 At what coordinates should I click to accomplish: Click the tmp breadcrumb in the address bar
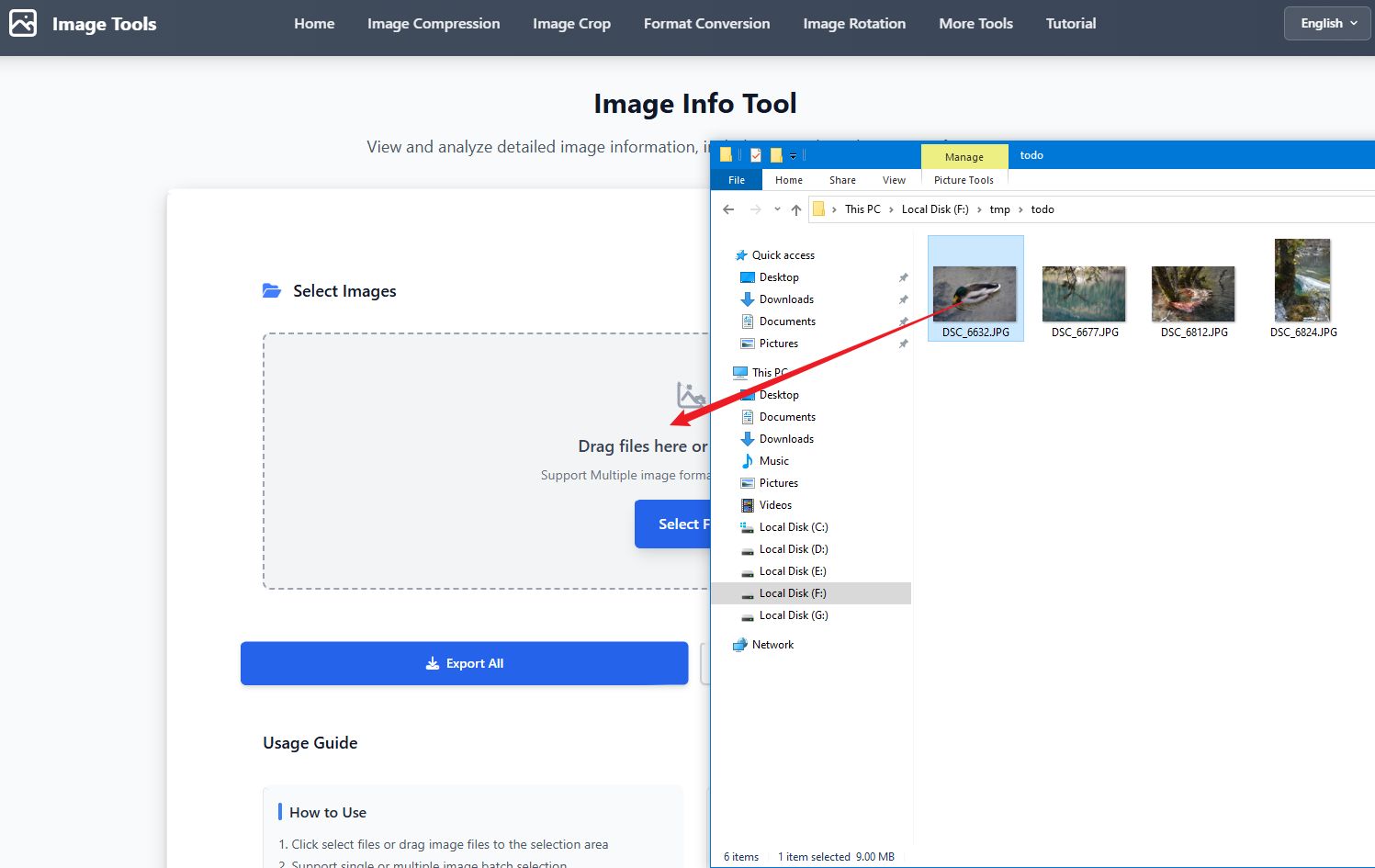tap(999, 209)
